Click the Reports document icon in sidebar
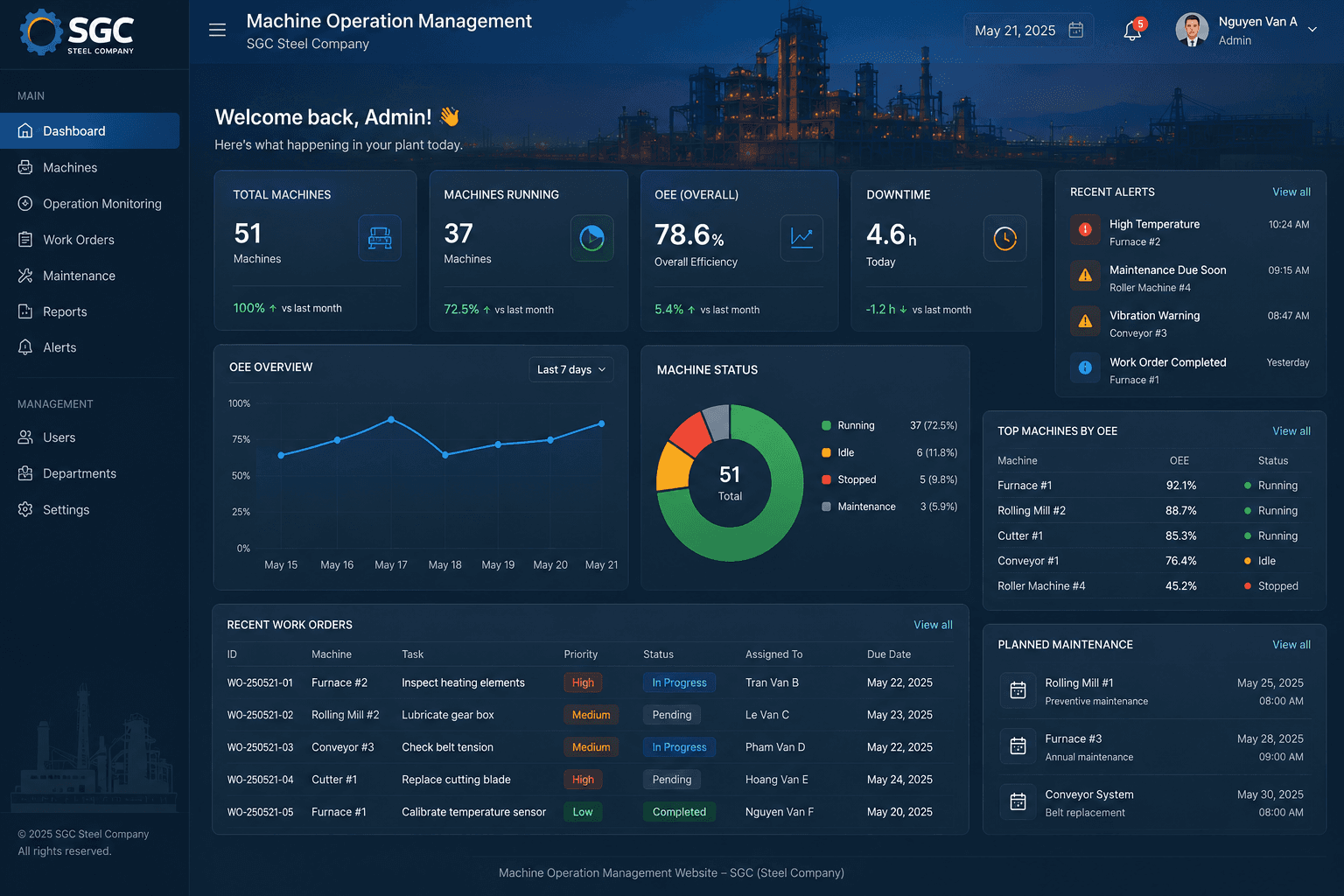Viewport: 1344px width, 896px height. pyautogui.click(x=25, y=311)
